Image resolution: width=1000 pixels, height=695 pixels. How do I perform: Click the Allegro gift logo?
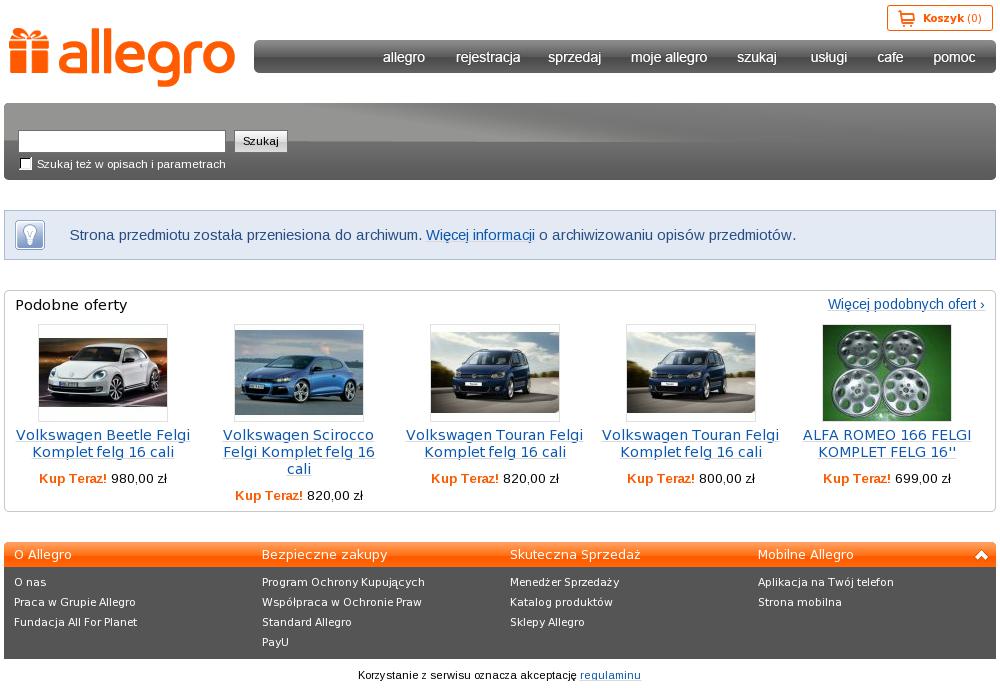122,57
